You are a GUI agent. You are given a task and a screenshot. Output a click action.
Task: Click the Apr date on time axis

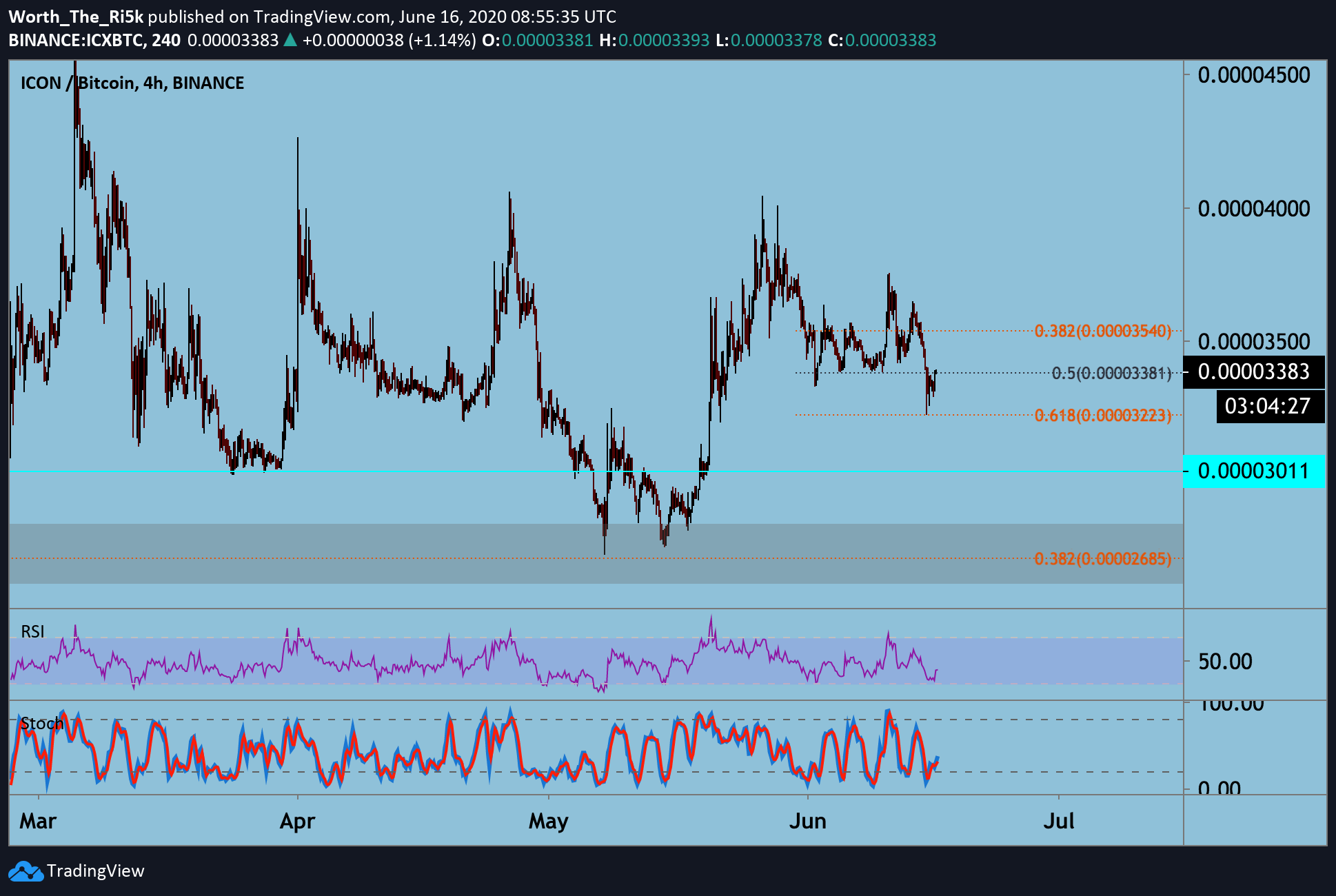pos(298,822)
